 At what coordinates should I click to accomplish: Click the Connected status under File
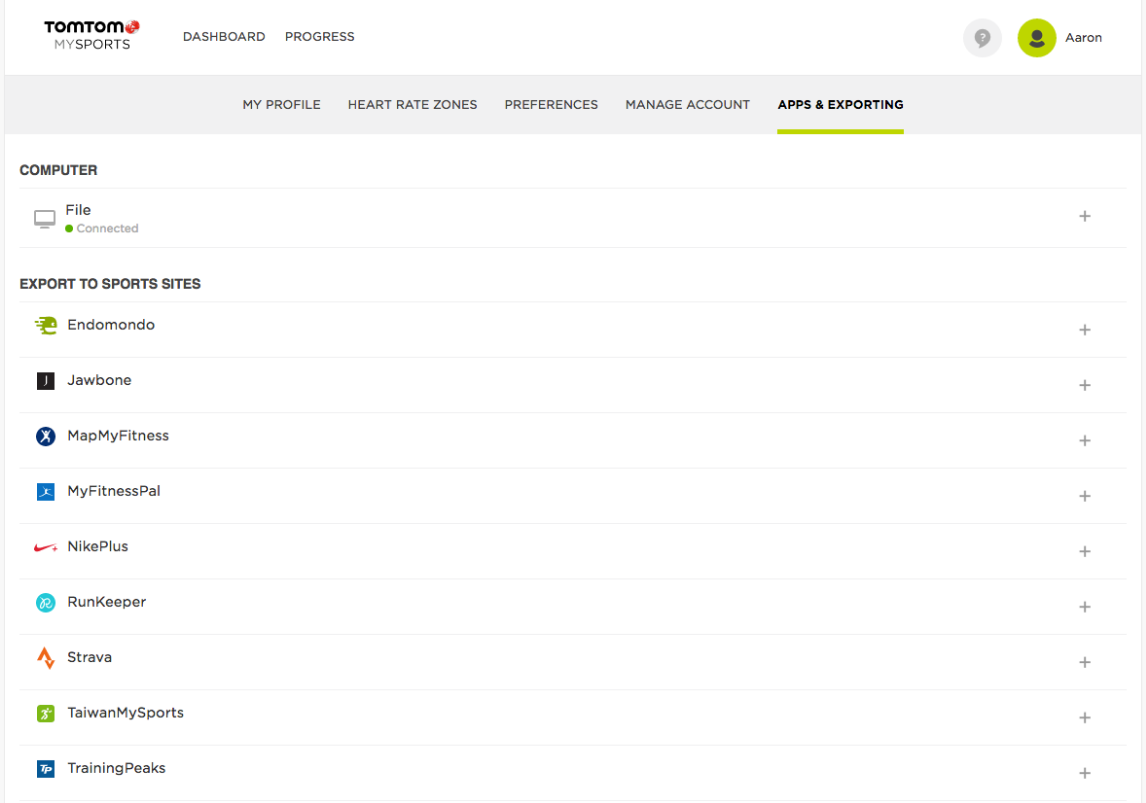click(x=102, y=229)
